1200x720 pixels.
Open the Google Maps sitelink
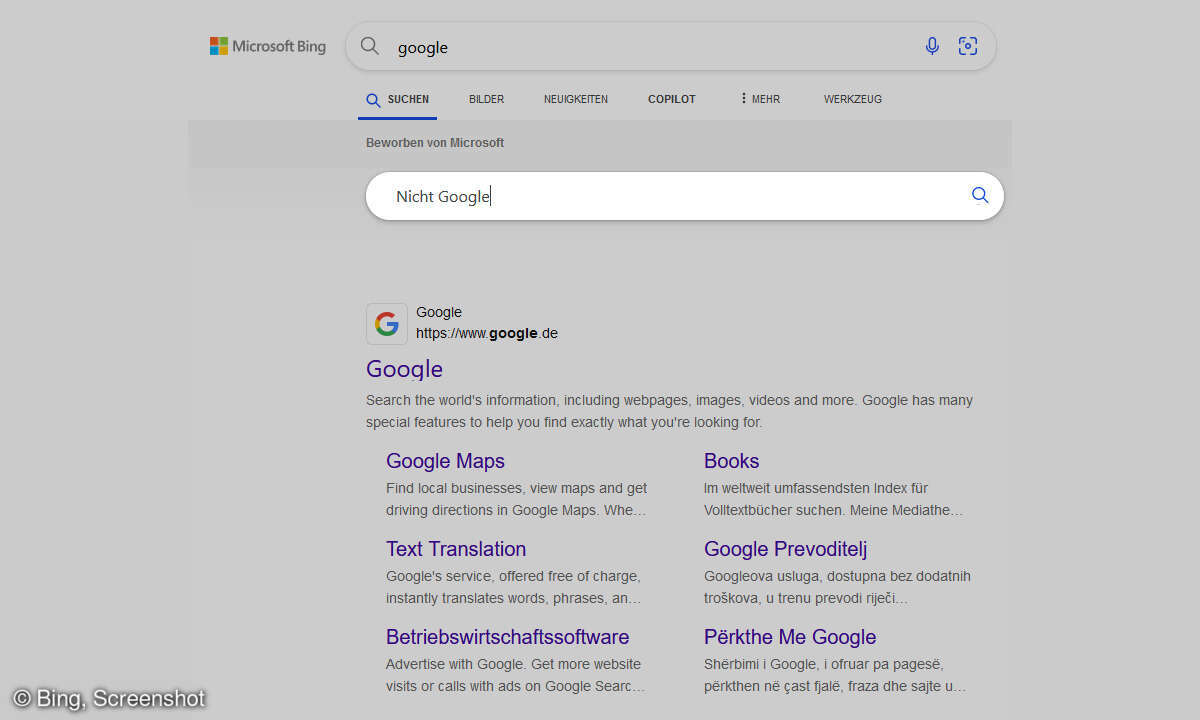coord(445,461)
